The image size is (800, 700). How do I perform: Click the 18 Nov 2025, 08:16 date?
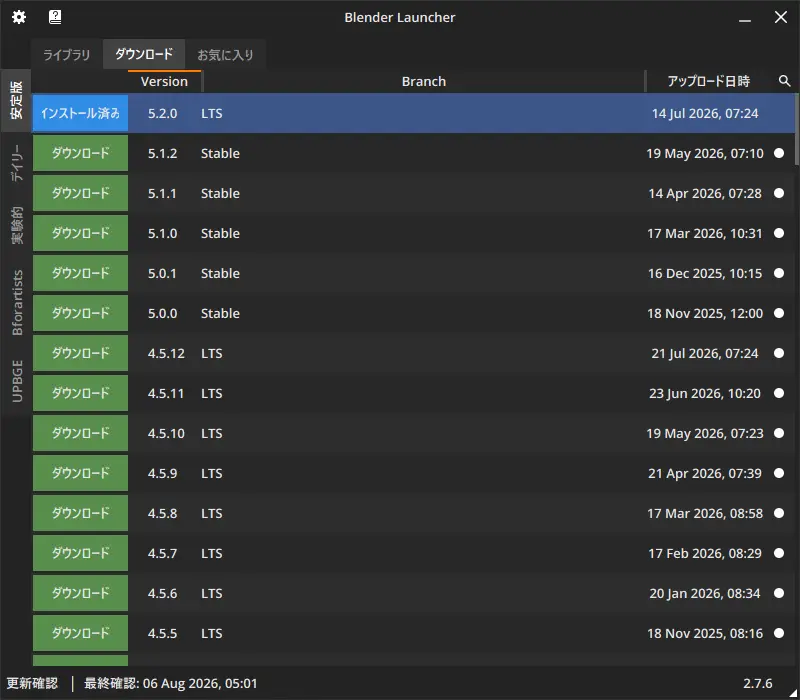click(x=705, y=633)
